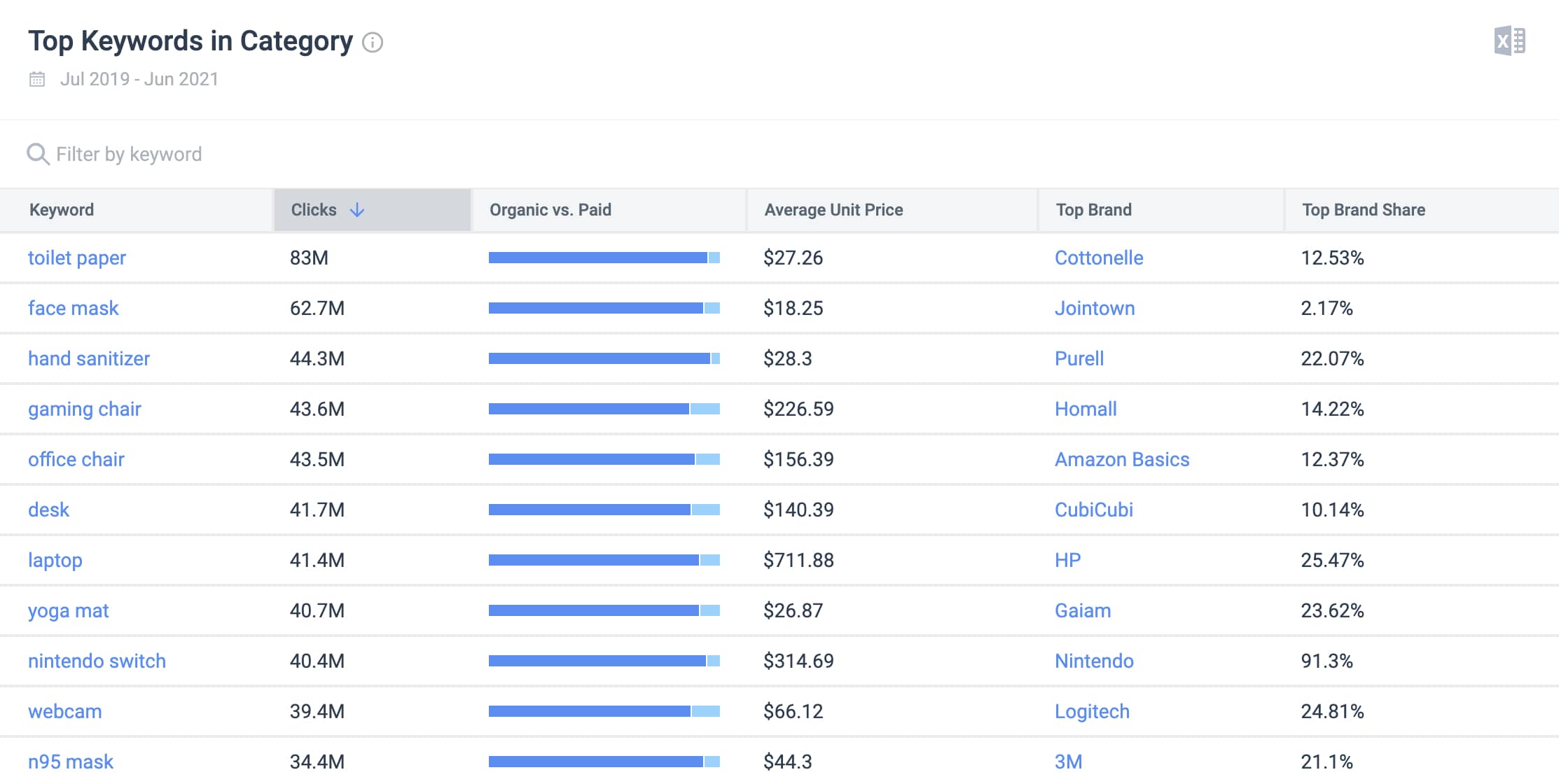Select the 83M clicks cell
The image size is (1559, 784).
[309, 258]
